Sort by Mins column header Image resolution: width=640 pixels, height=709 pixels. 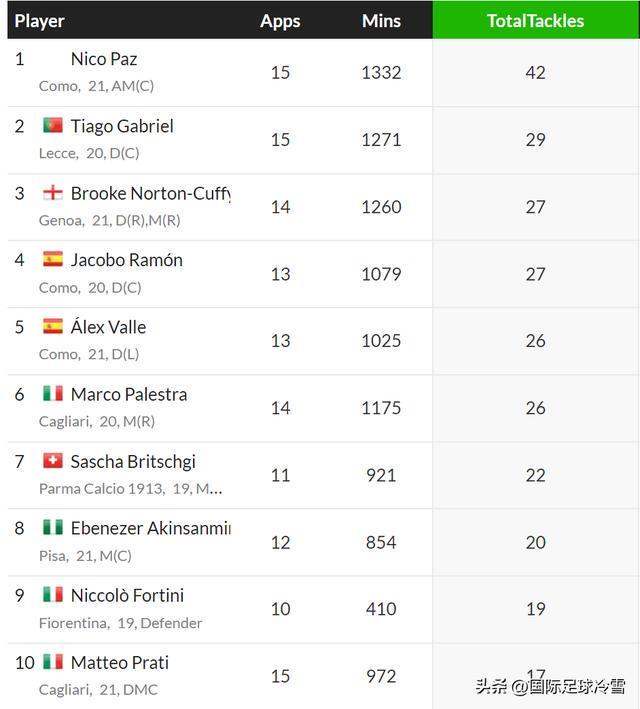(x=381, y=20)
